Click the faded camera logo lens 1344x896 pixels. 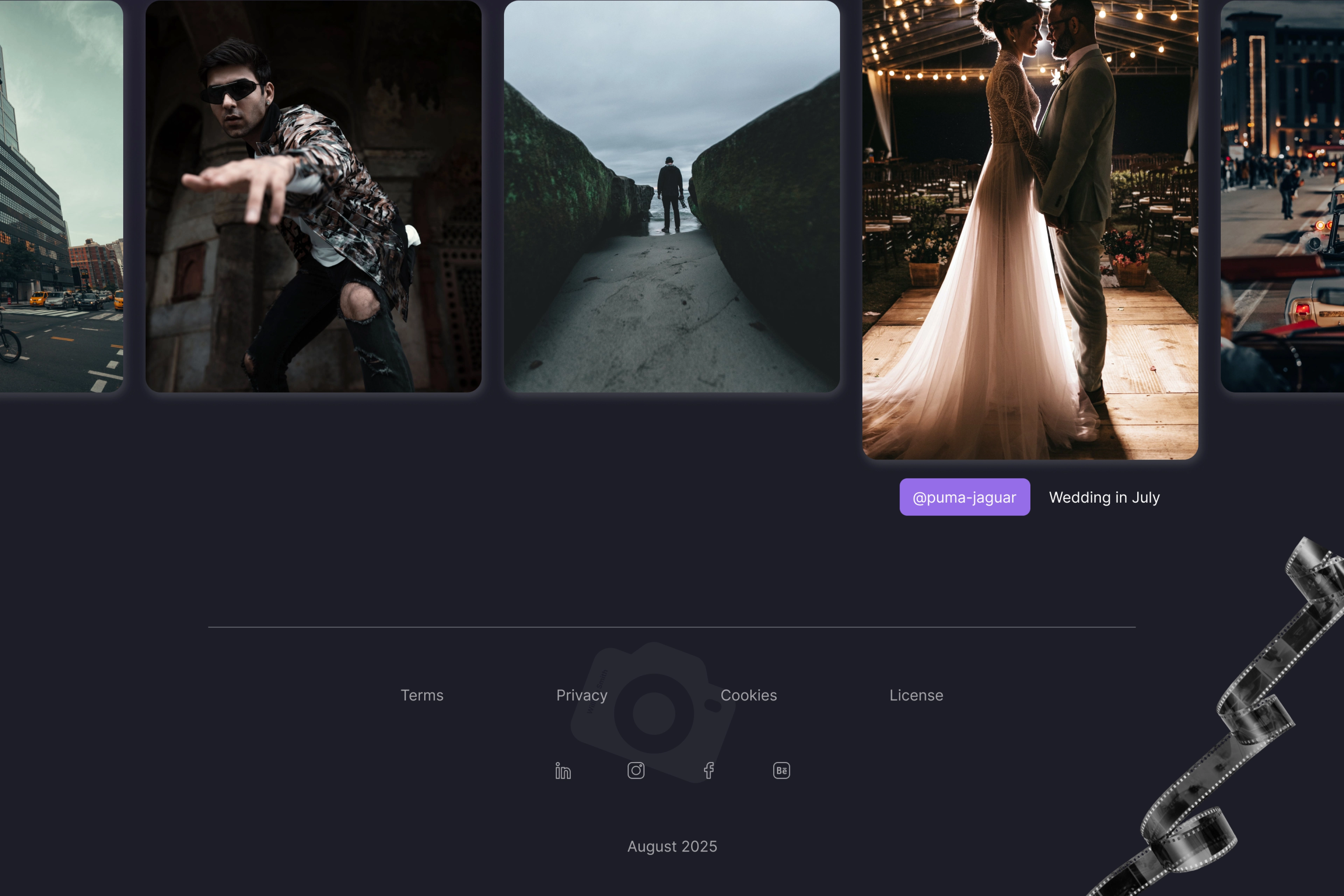654,713
